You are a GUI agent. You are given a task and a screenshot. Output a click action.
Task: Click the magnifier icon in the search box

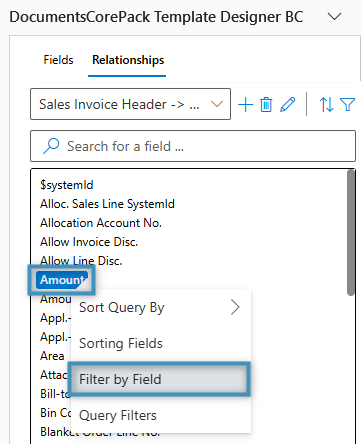point(51,146)
